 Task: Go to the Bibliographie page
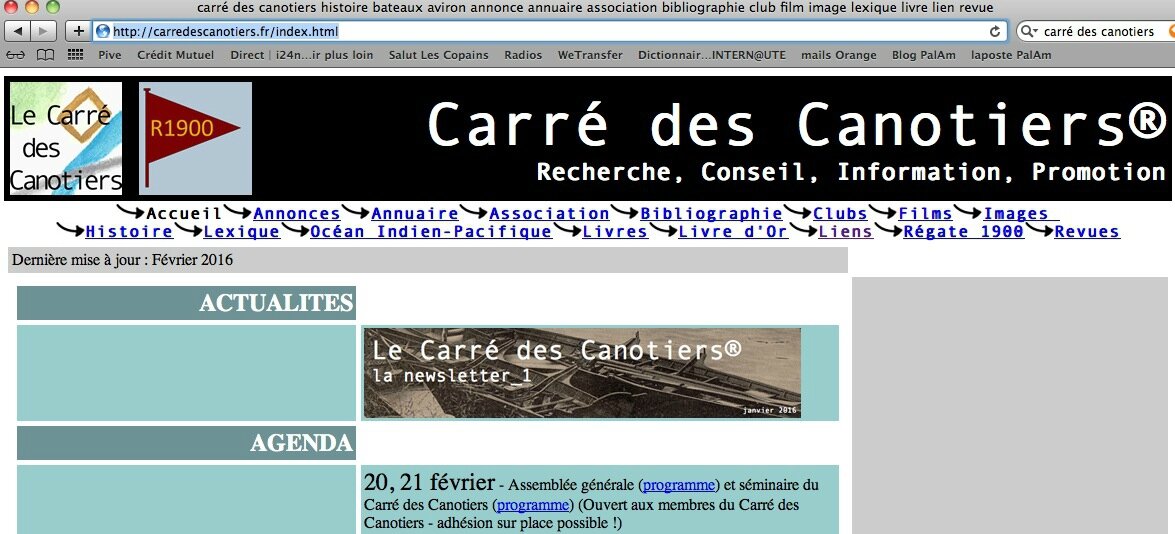coord(711,213)
